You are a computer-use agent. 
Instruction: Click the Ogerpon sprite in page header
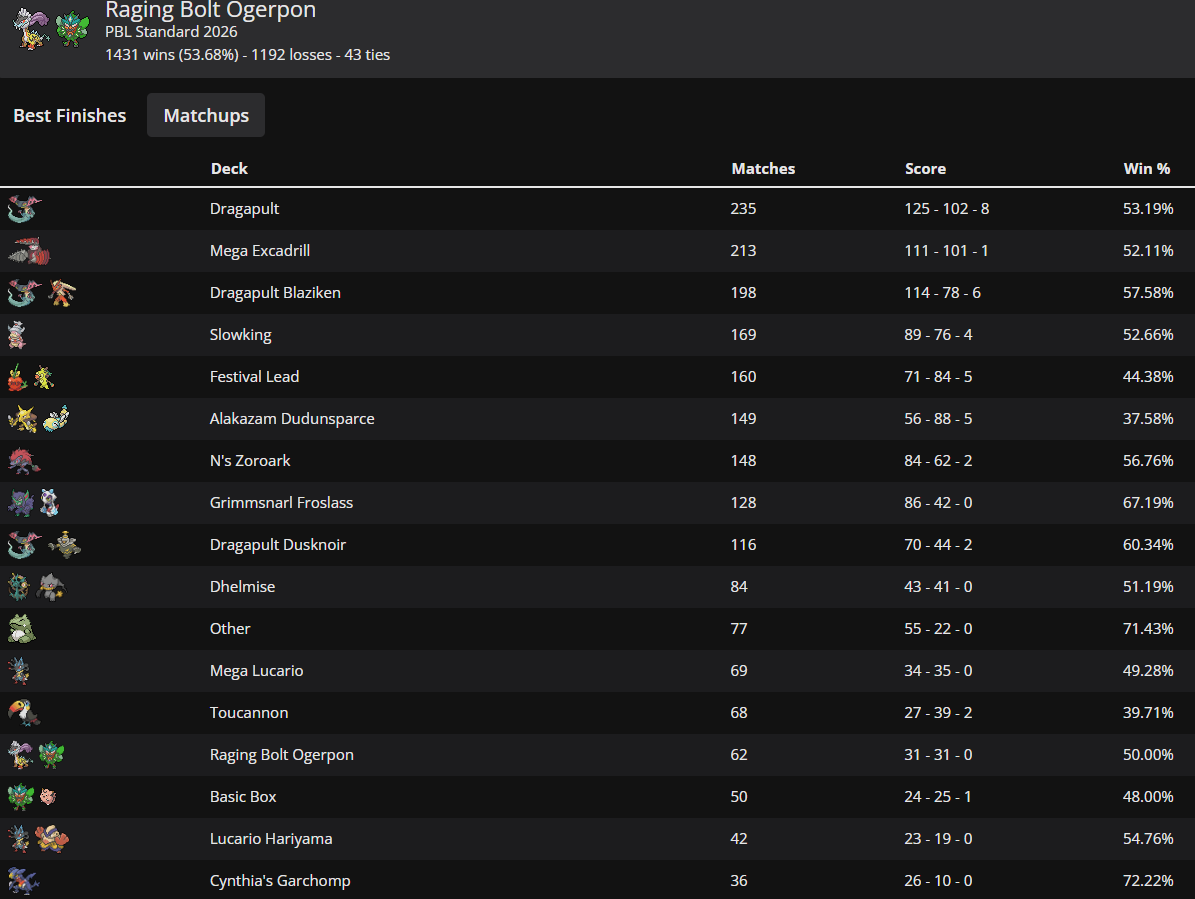[72, 29]
